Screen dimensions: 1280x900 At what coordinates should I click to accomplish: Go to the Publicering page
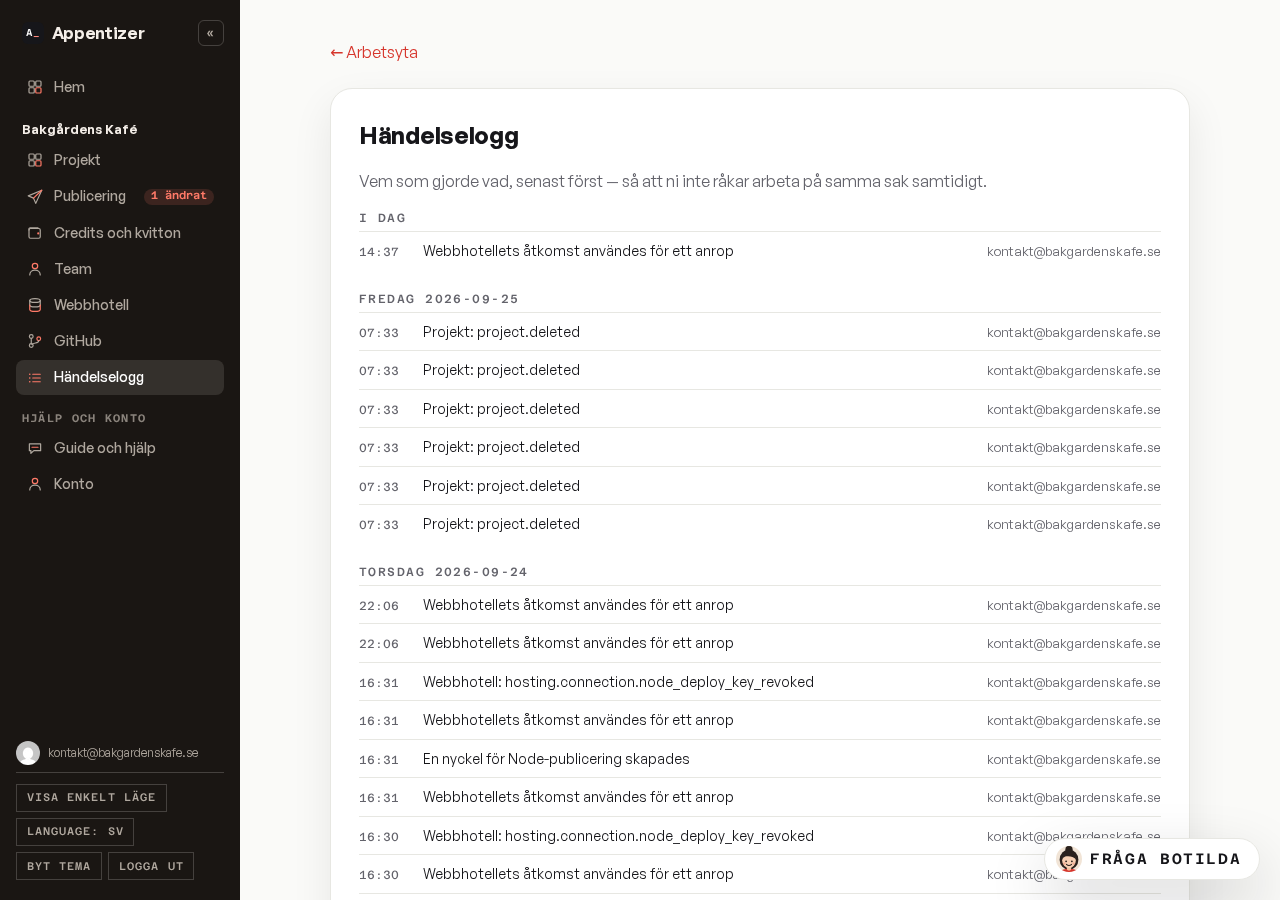(x=120, y=196)
